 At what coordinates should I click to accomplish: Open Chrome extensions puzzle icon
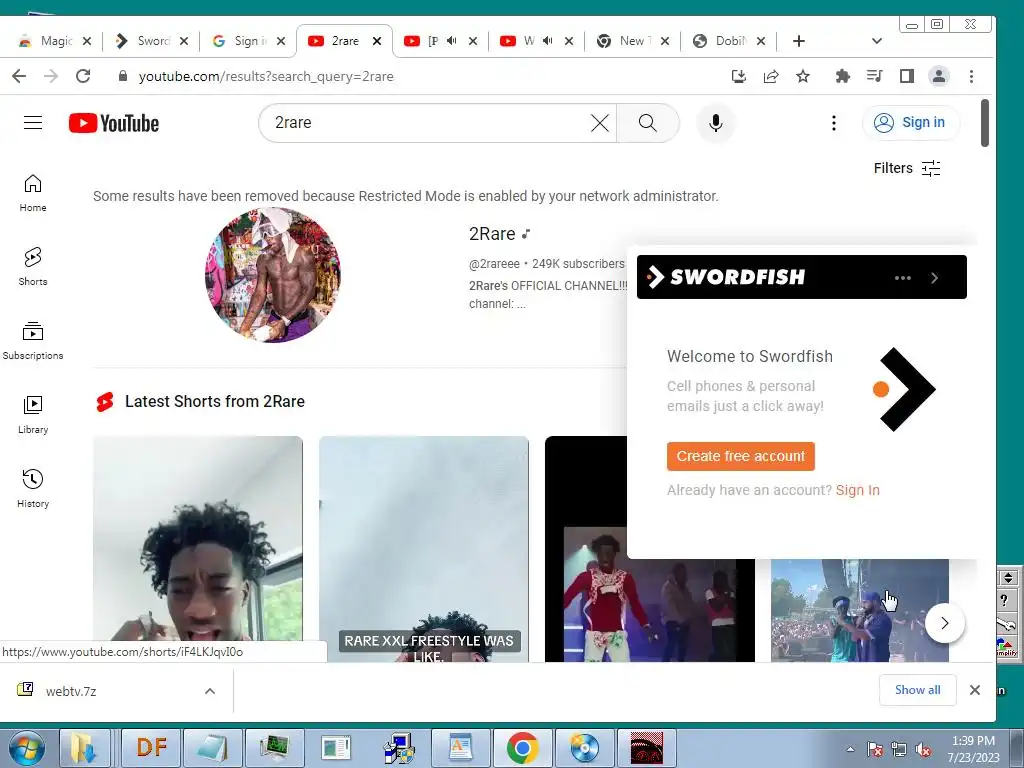[x=842, y=76]
